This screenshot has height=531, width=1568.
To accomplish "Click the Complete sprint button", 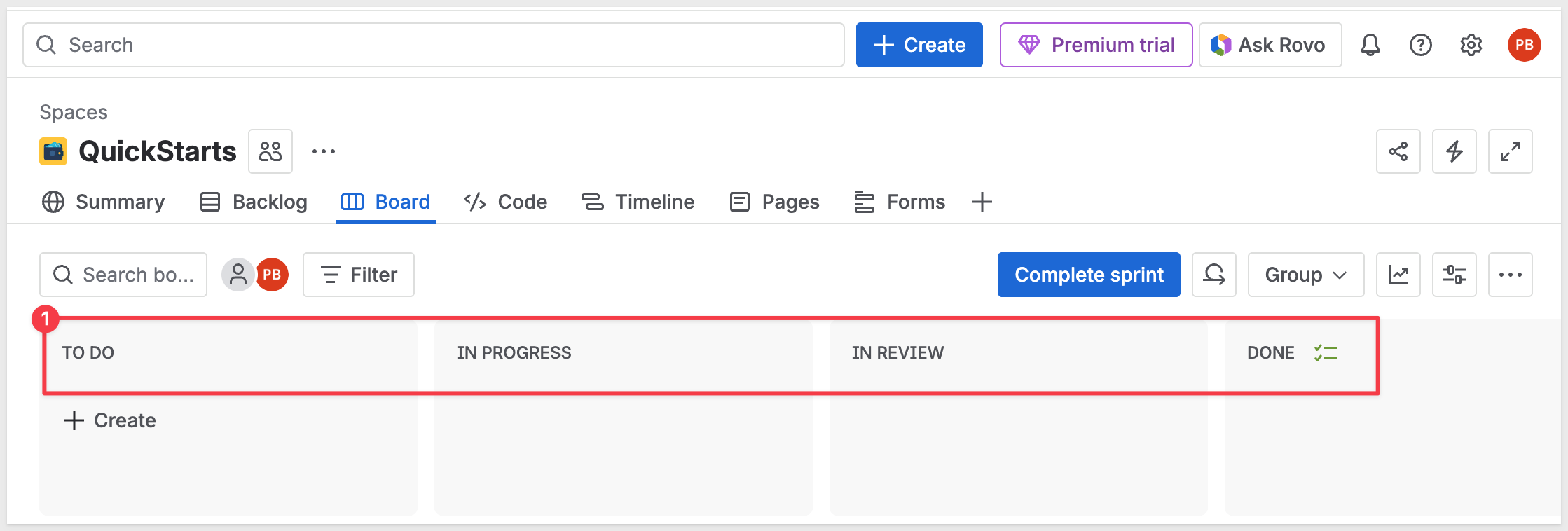I will tap(1088, 275).
